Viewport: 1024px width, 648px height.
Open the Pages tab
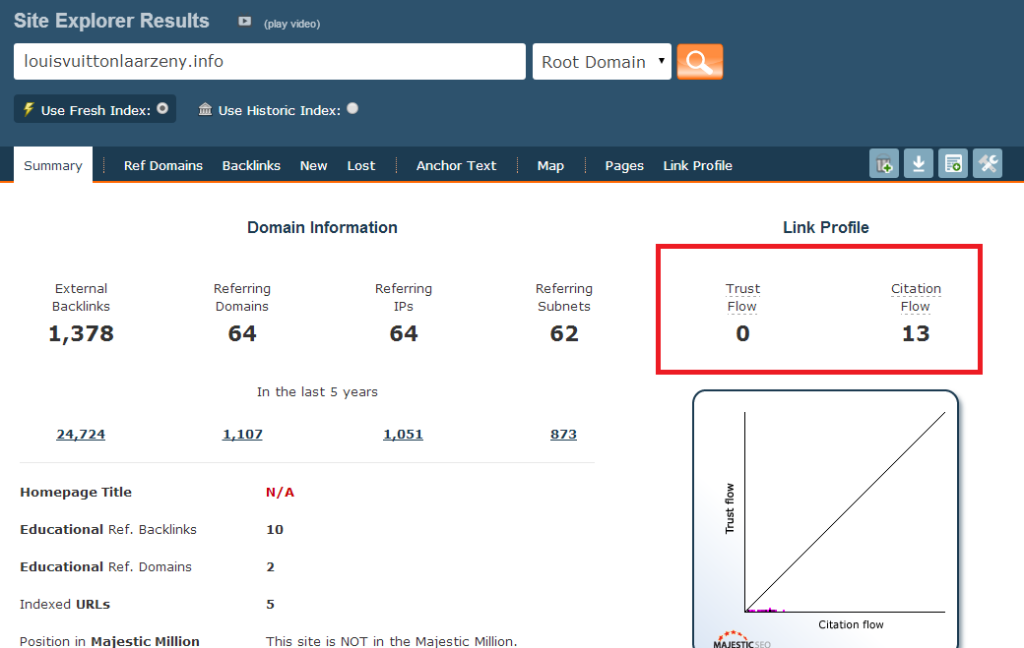click(x=624, y=165)
